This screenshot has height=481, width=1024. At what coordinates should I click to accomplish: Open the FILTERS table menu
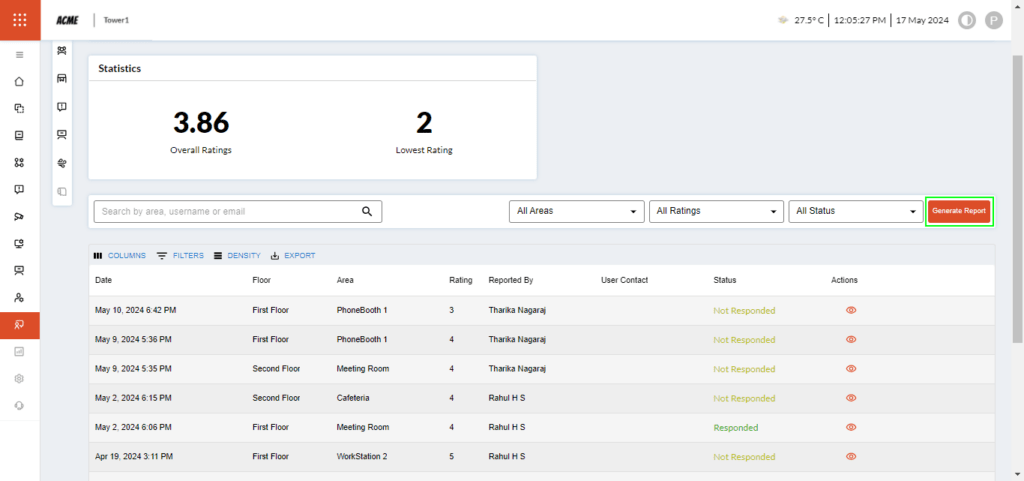(180, 256)
